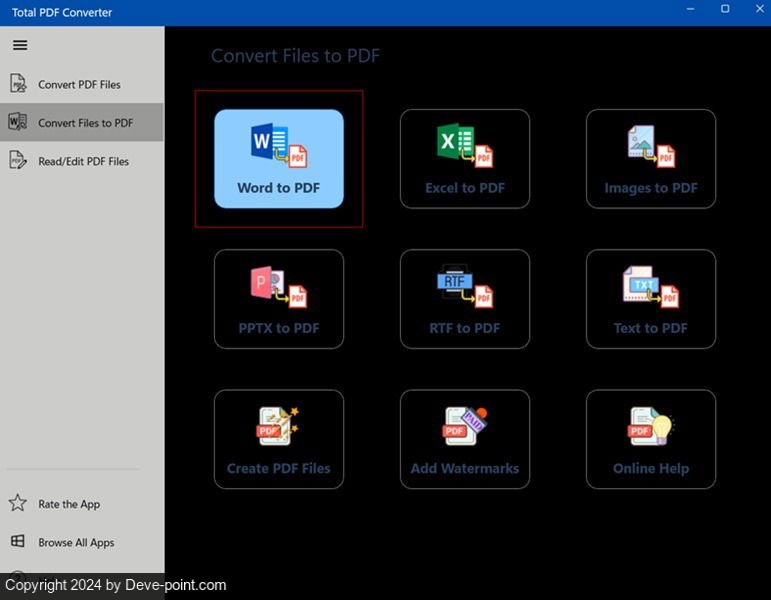771x600 pixels.
Task: Select Convert Files to PDF menu item
Action: tap(82, 122)
